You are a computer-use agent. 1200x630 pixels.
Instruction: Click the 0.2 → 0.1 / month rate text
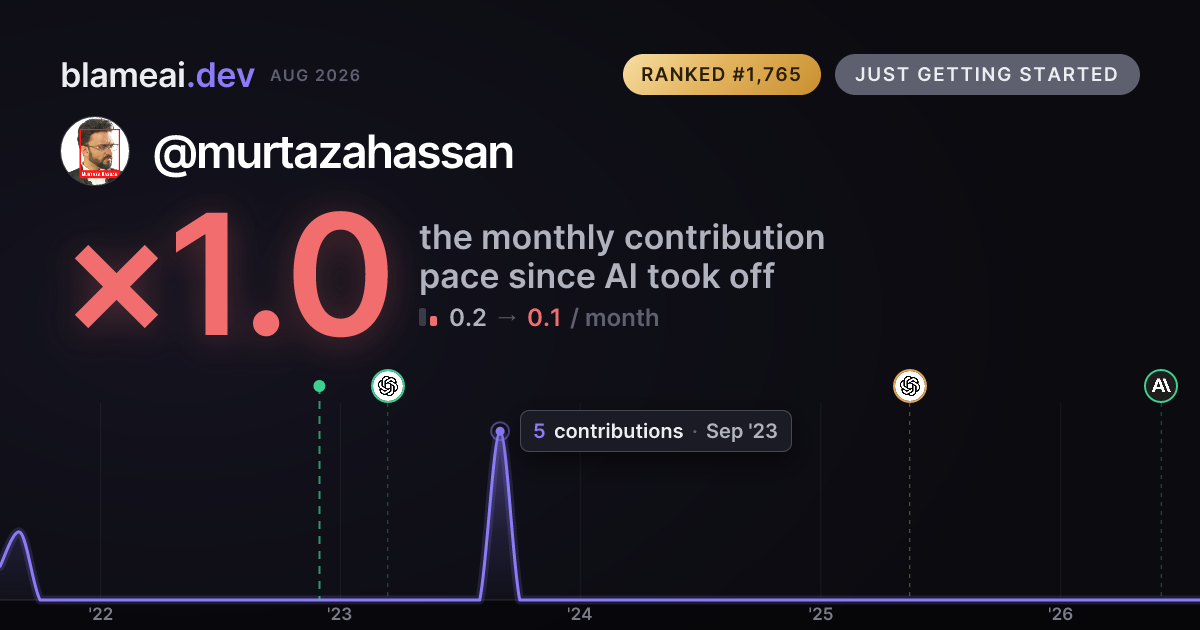554,318
